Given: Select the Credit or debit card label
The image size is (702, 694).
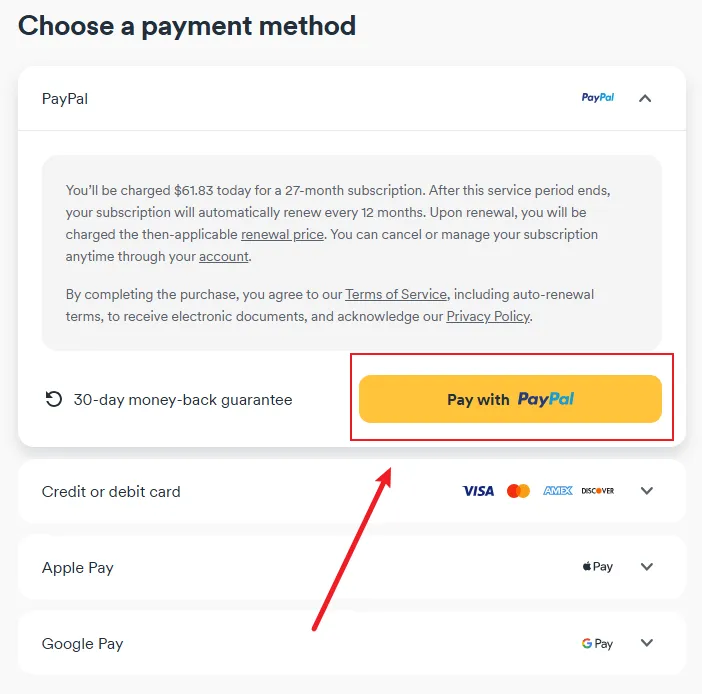Looking at the screenshot, I should point(111,491).
